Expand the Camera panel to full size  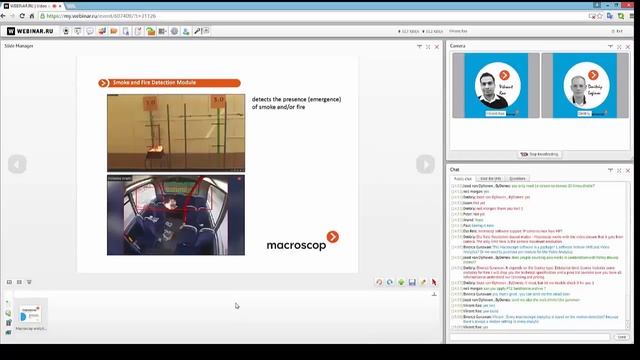click(x=619, y=47)
